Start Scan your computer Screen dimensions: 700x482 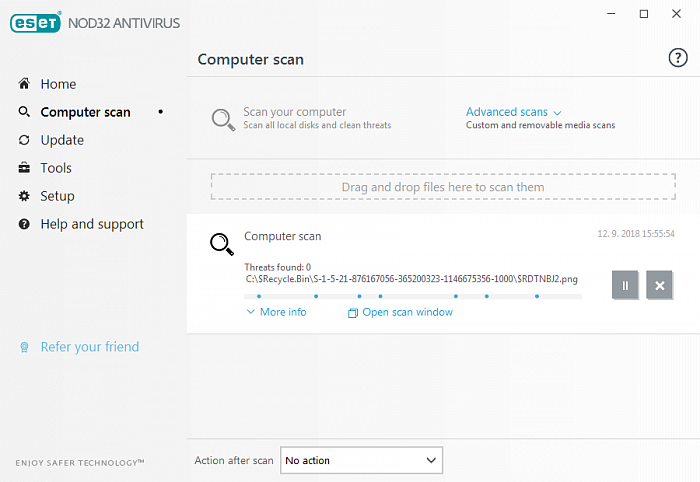point(295,112)
